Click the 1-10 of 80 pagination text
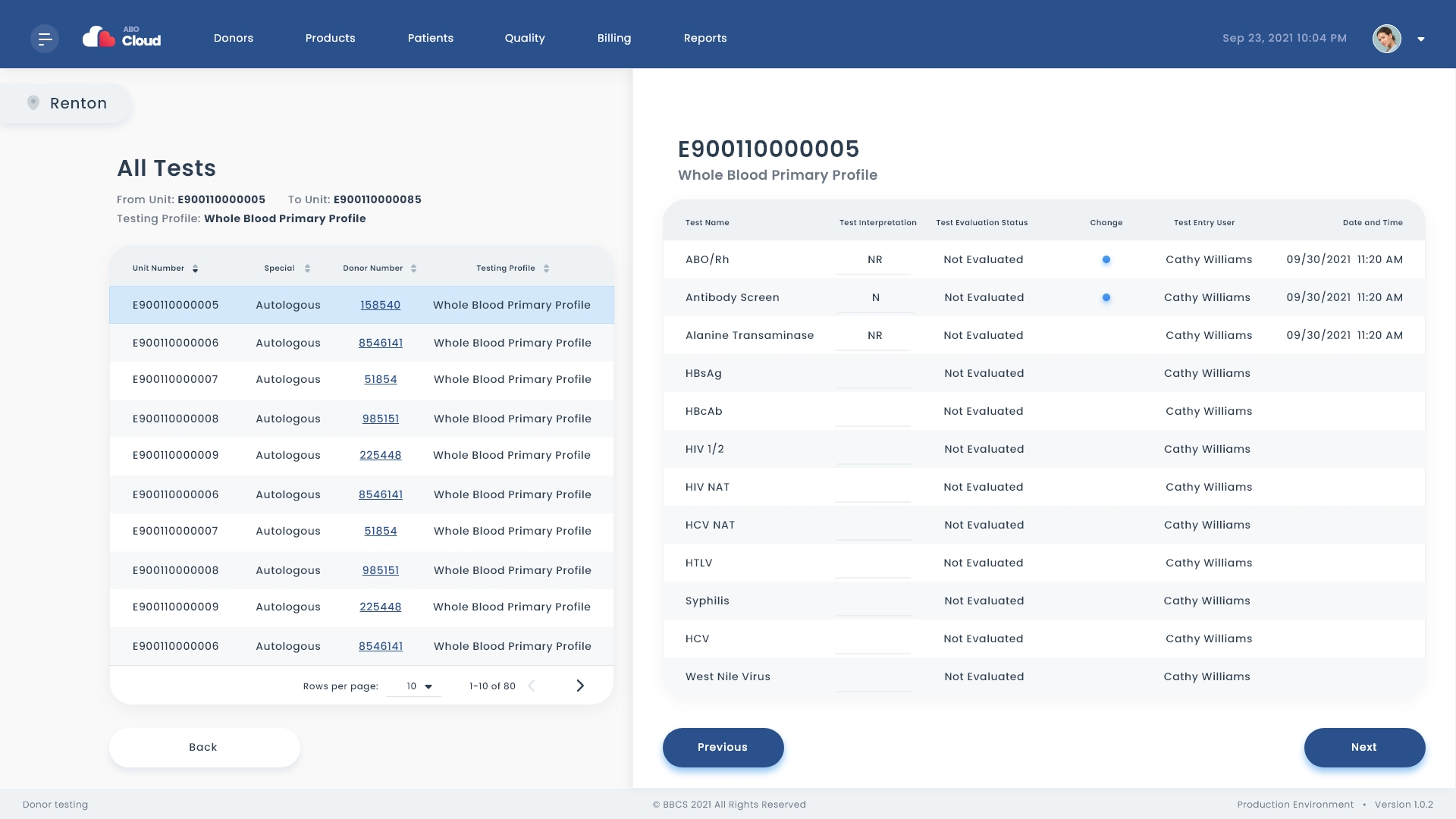1456x819 pixels. coord(492,686)
